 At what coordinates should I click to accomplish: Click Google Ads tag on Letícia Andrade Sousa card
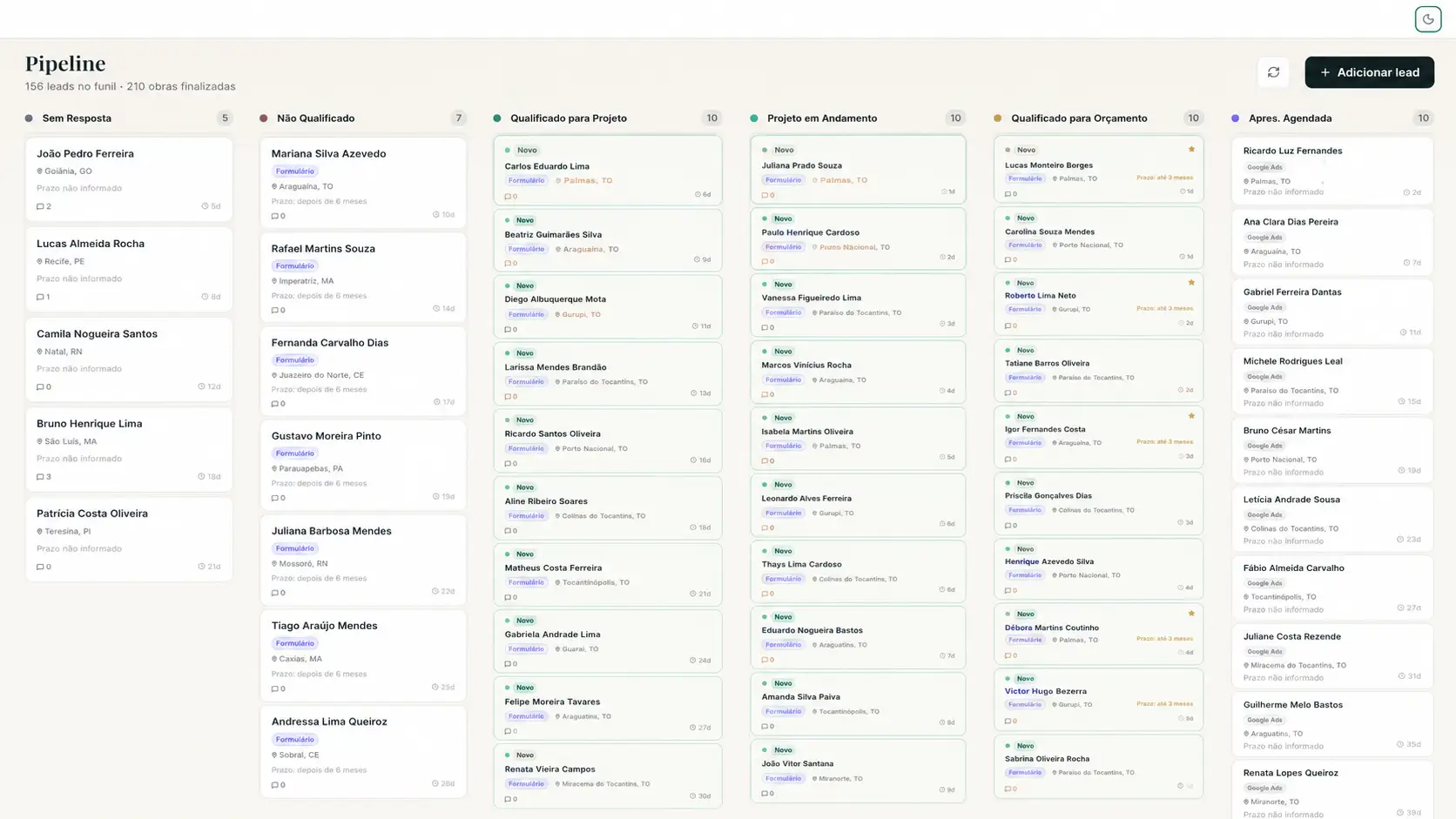pyautogui.click(x=1264, y=515)
